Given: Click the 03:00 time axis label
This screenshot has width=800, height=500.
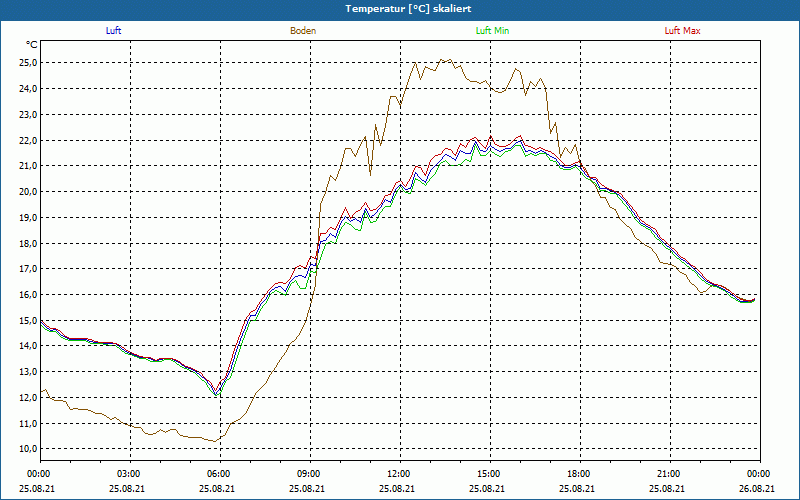Looking at the screenshot, I should click(x=131, y=474).
